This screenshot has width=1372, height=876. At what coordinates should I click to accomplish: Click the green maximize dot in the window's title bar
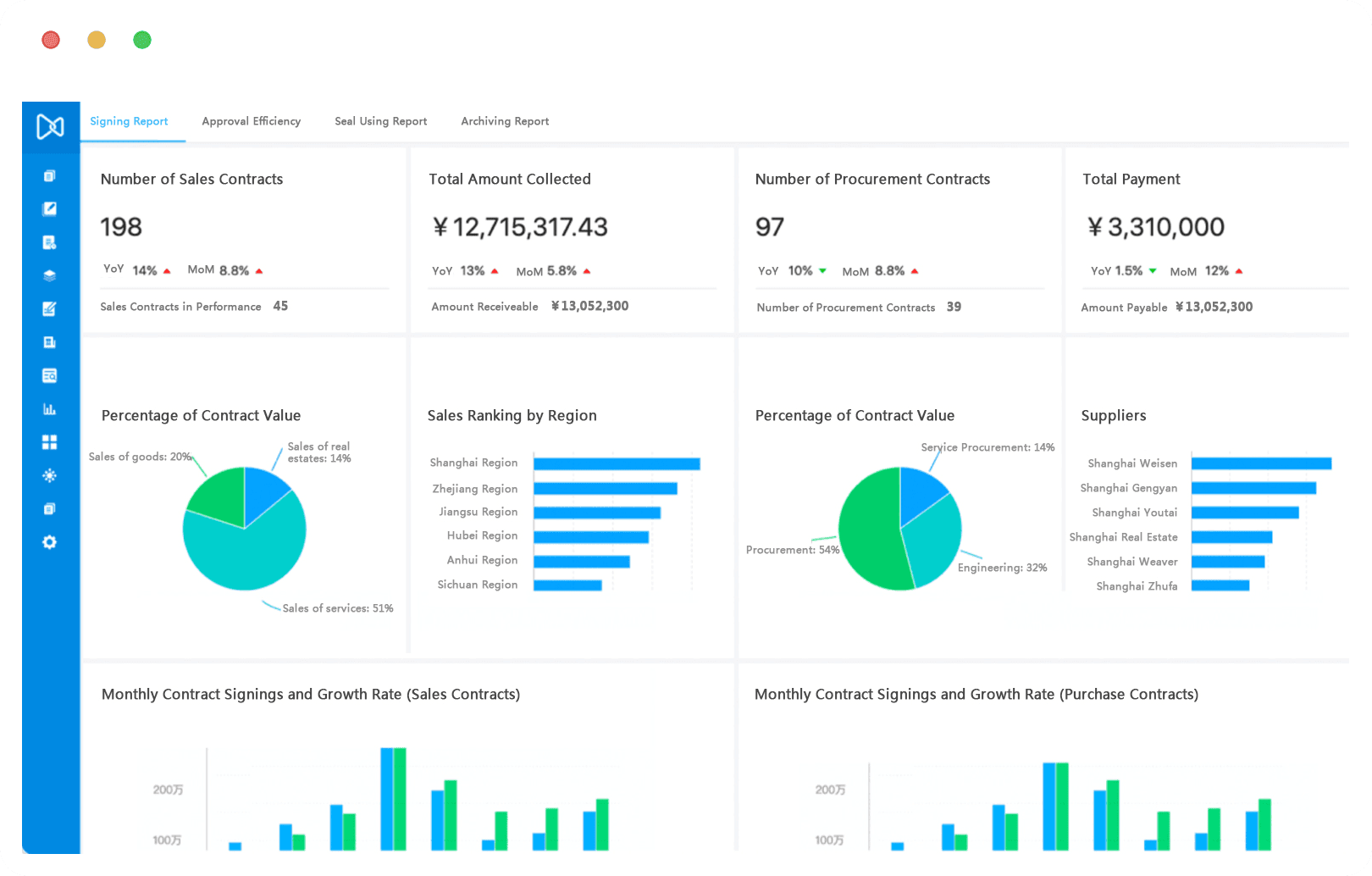click(x=142, y=40)
